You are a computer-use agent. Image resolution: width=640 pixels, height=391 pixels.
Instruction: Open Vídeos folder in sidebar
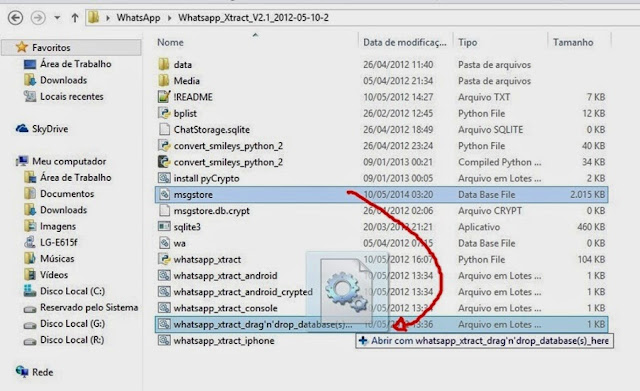click(54, 275)
